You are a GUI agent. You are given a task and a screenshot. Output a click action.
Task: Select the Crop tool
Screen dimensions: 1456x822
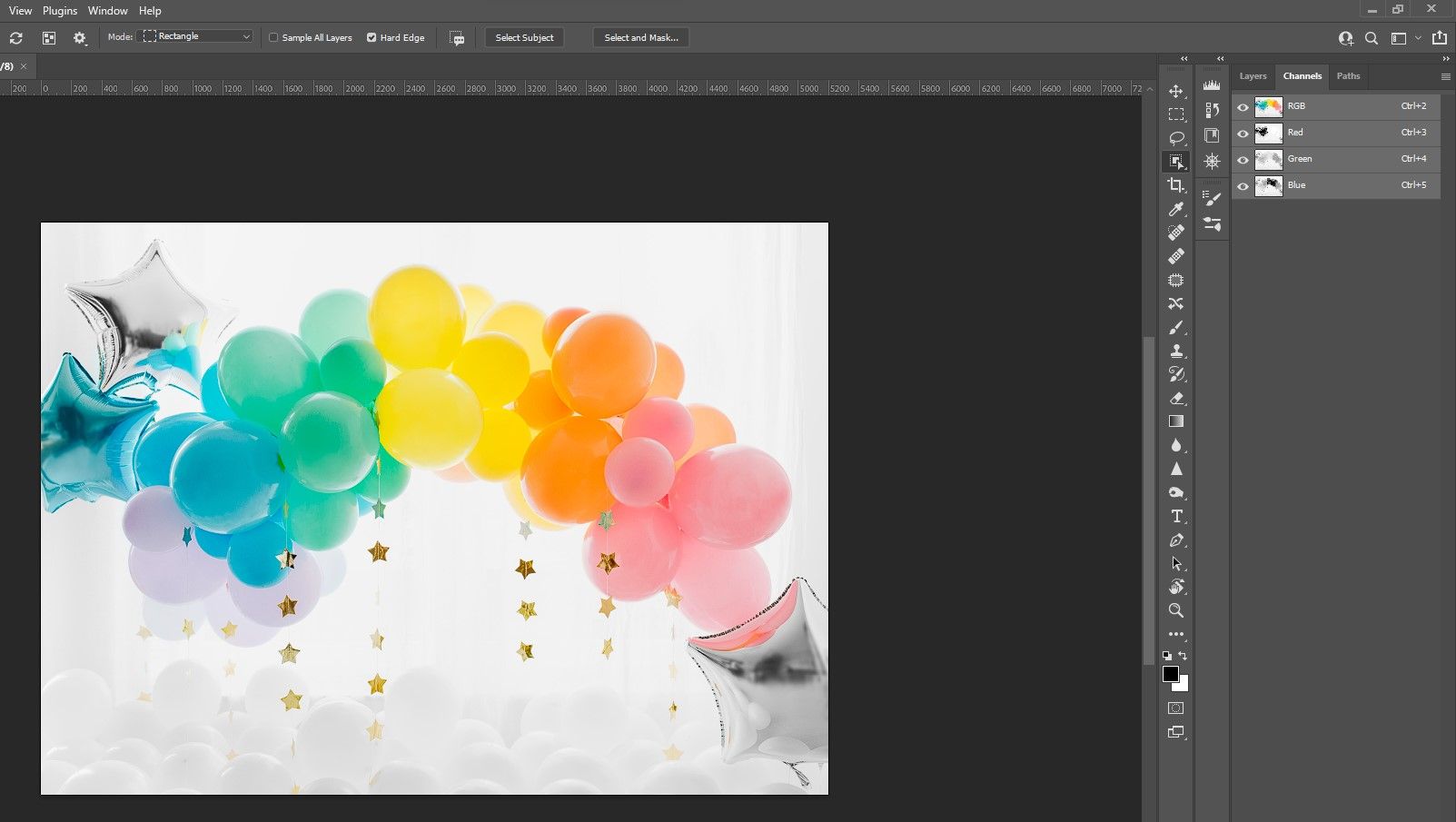point(1175,185)
